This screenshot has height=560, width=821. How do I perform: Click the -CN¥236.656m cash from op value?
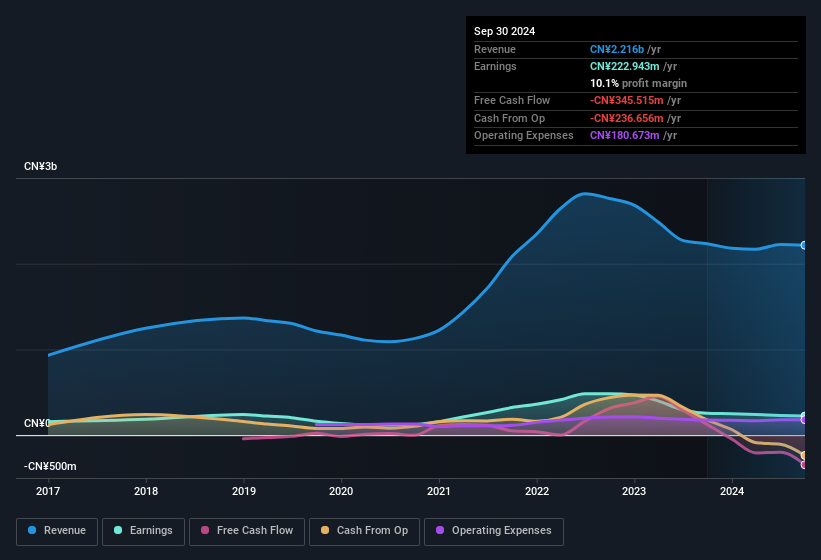coord(627,118)
